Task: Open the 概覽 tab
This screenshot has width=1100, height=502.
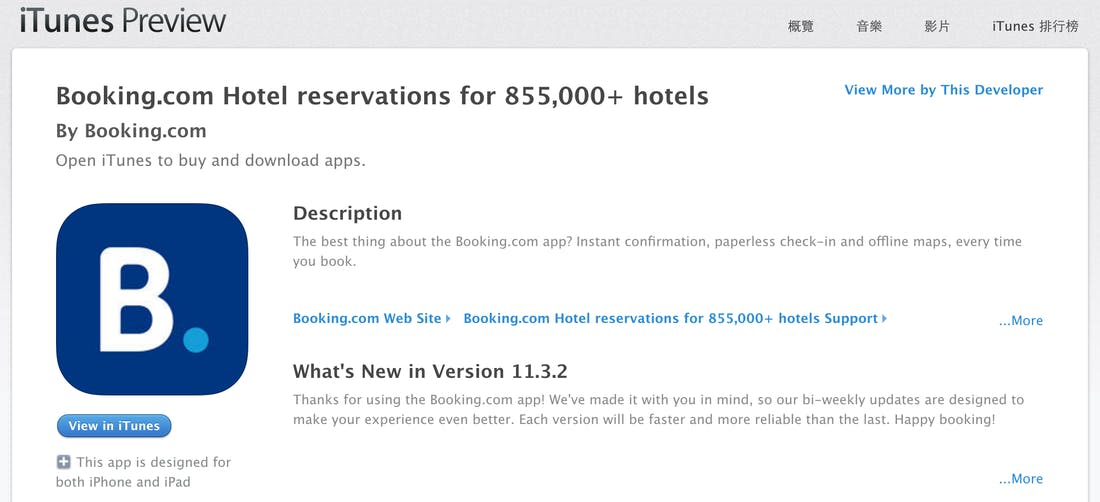Action: (801, 27)
